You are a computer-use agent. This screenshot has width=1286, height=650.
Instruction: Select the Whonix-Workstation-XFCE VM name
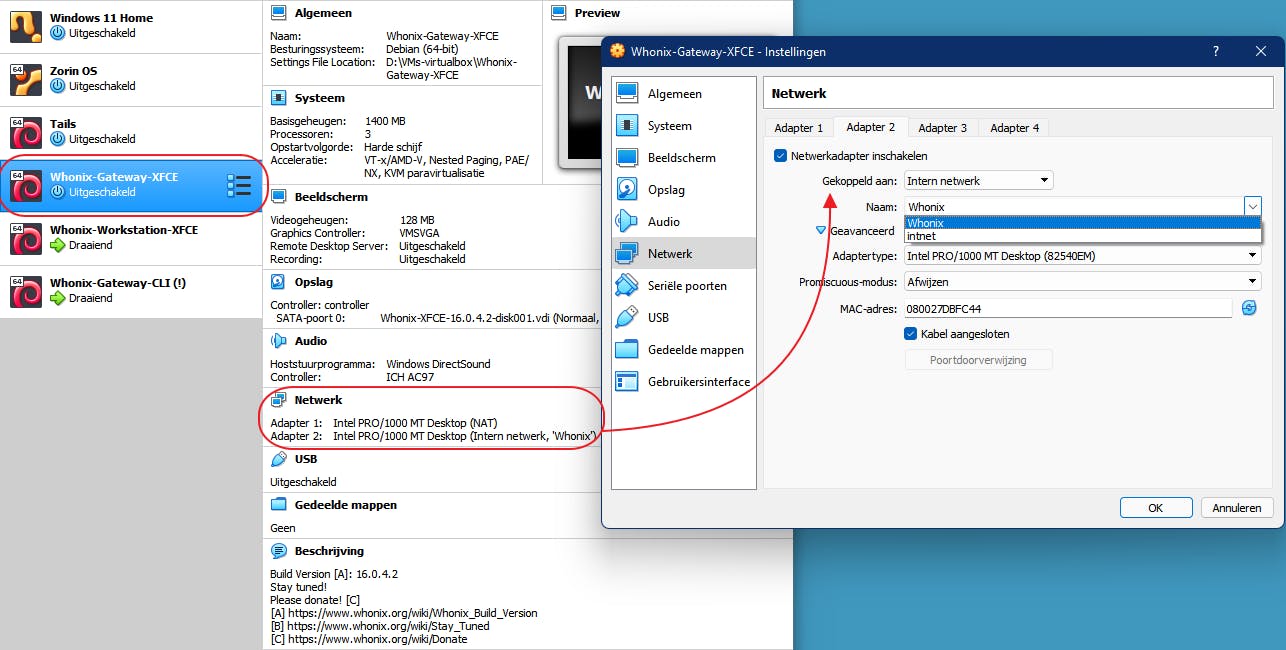pos(124,230)
